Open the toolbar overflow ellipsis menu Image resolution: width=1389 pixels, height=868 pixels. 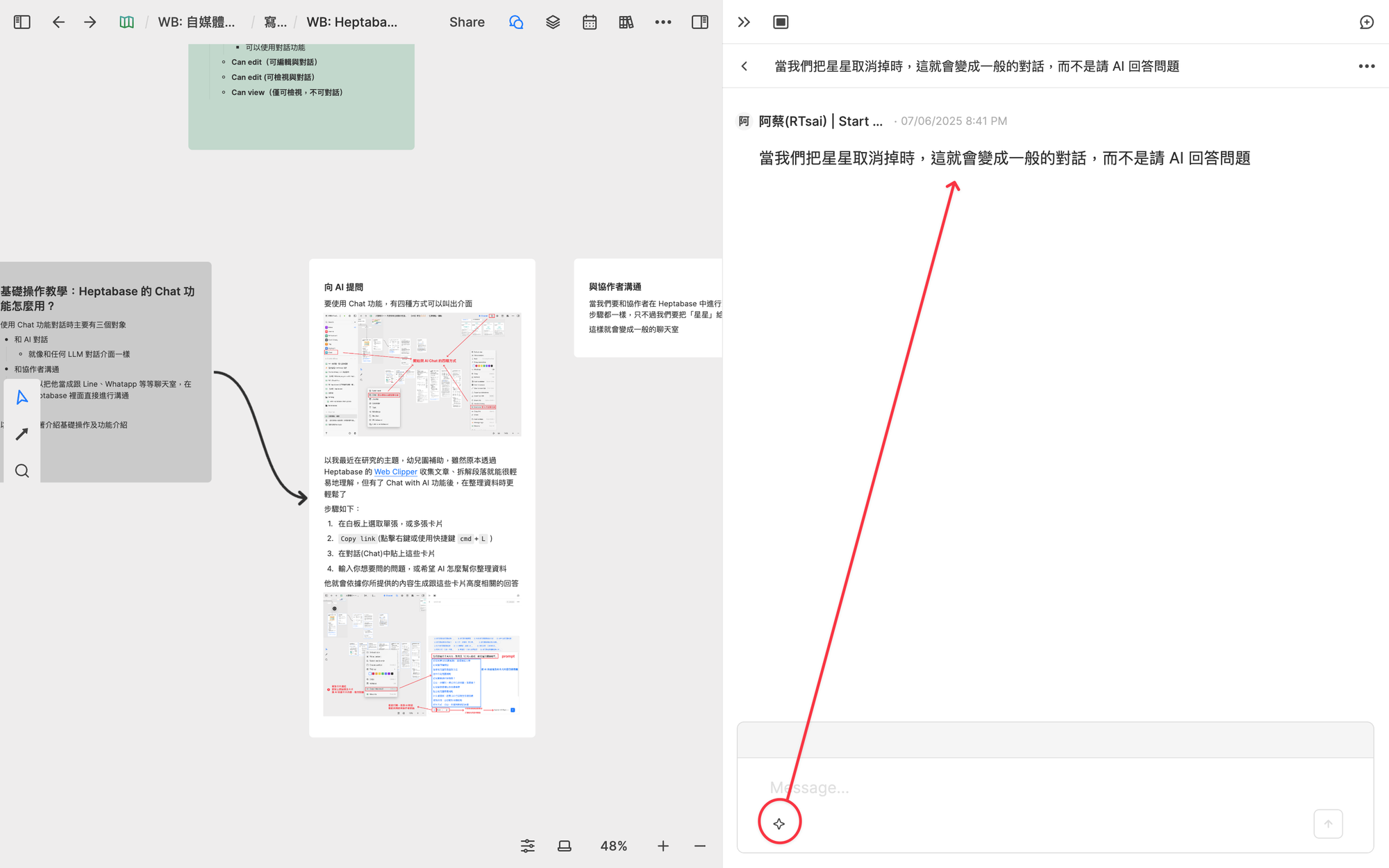point(663,22)
